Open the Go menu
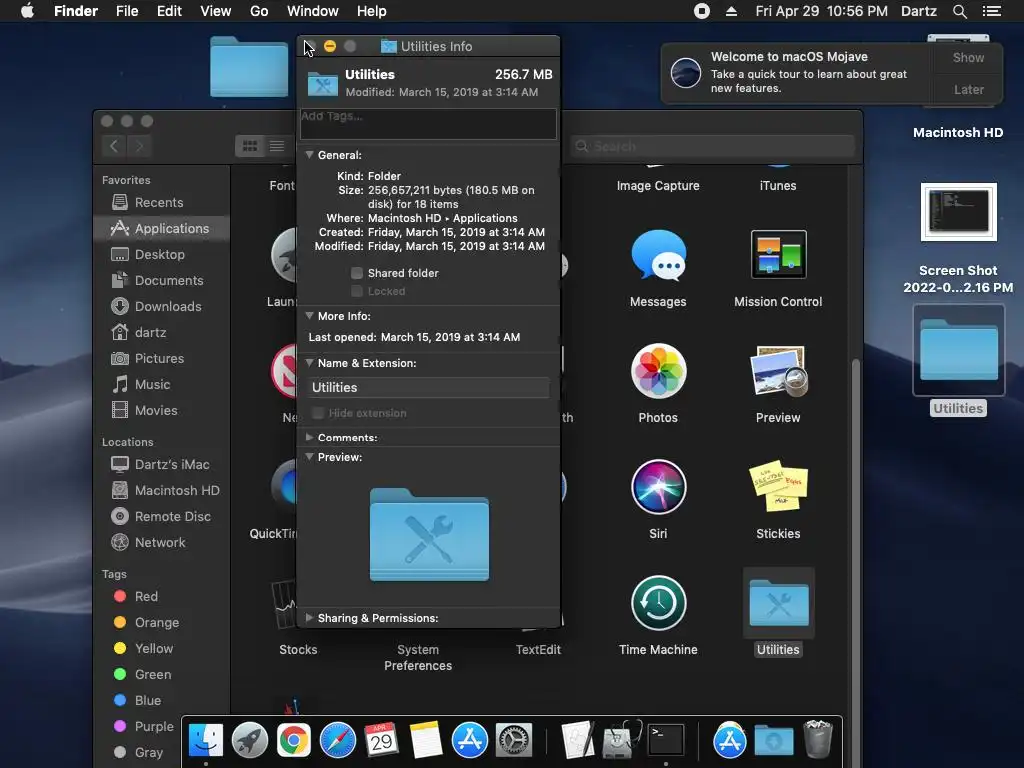This screenshot has width=1024, height=768. 259,11
